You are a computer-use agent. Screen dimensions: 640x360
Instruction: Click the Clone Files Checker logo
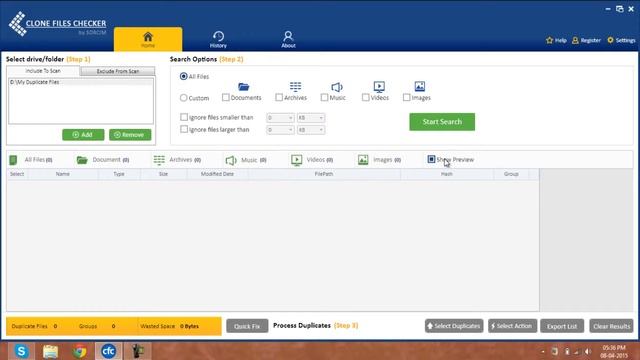click(57, 24)
